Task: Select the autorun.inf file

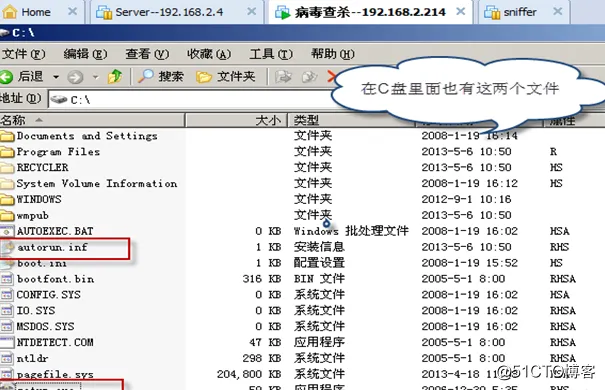Action: [52, 247]
